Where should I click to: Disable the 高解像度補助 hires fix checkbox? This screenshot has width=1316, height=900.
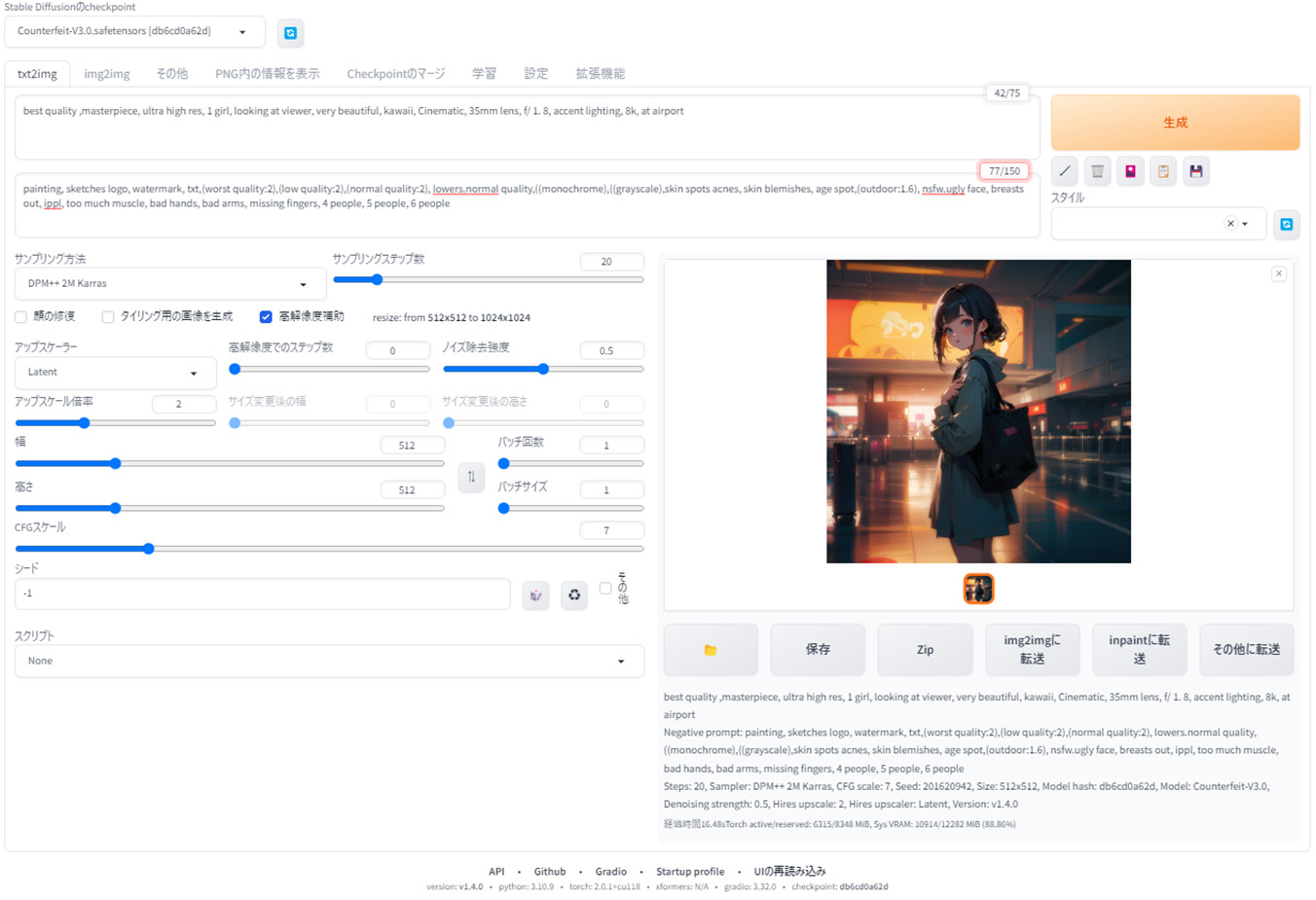click(266, 316)
